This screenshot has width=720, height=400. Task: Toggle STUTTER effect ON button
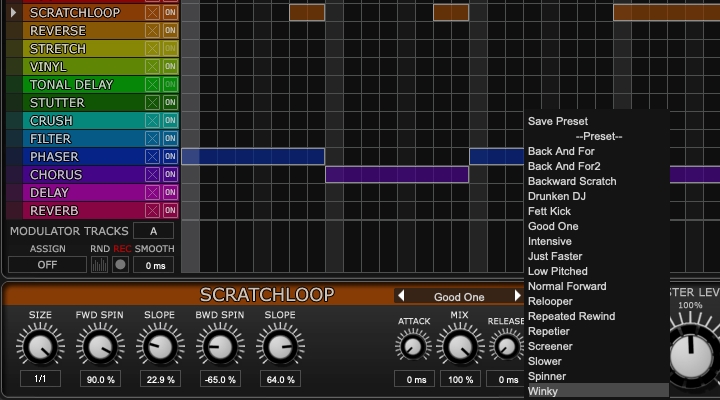point(170,102)
